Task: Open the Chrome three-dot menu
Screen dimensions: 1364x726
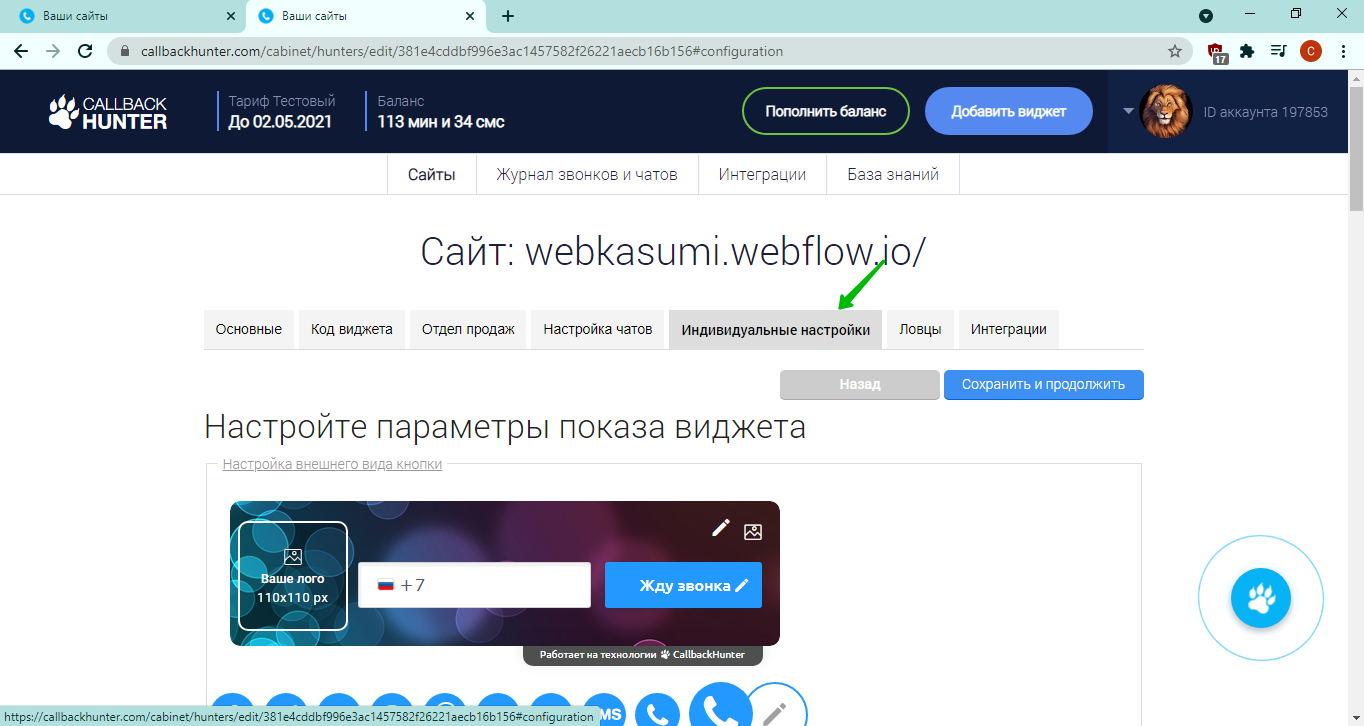Action: click(1342, 51)
